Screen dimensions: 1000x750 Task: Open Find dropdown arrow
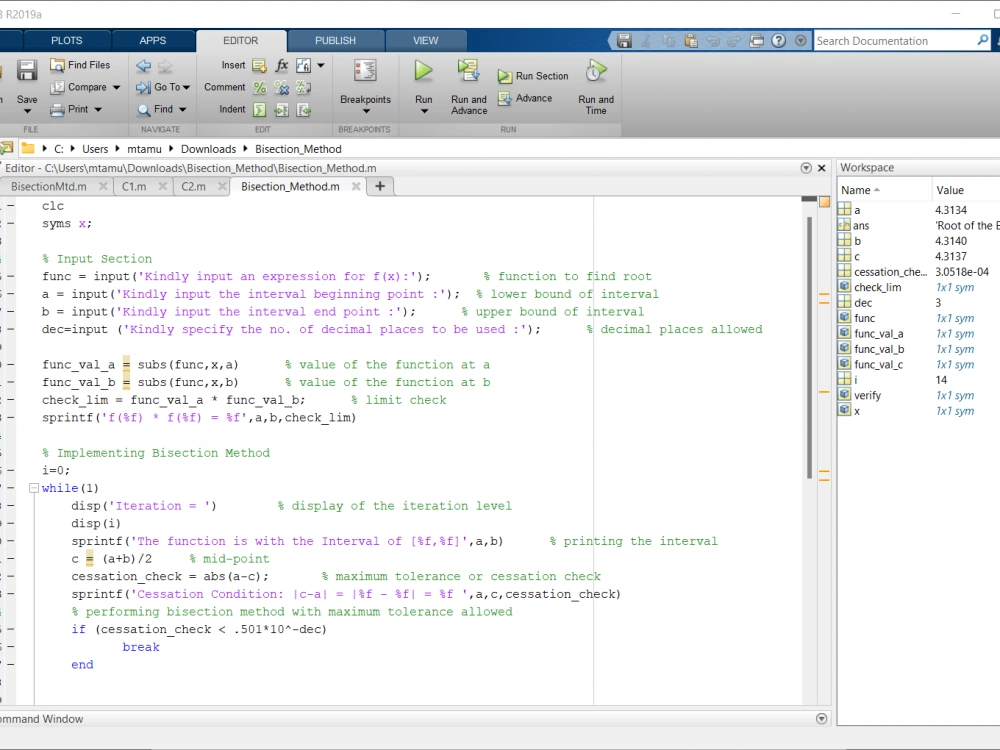[182, 110]
